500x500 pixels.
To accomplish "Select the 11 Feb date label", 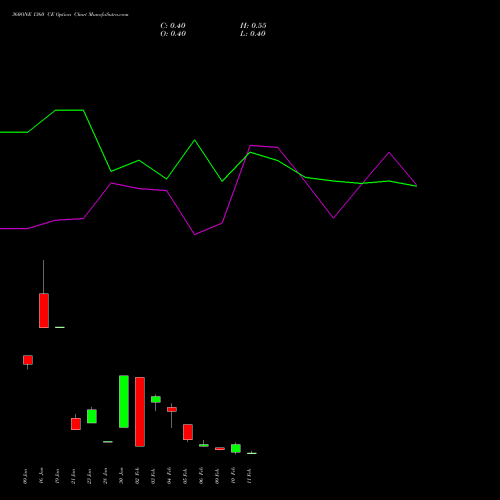I will tap(250, 476).
